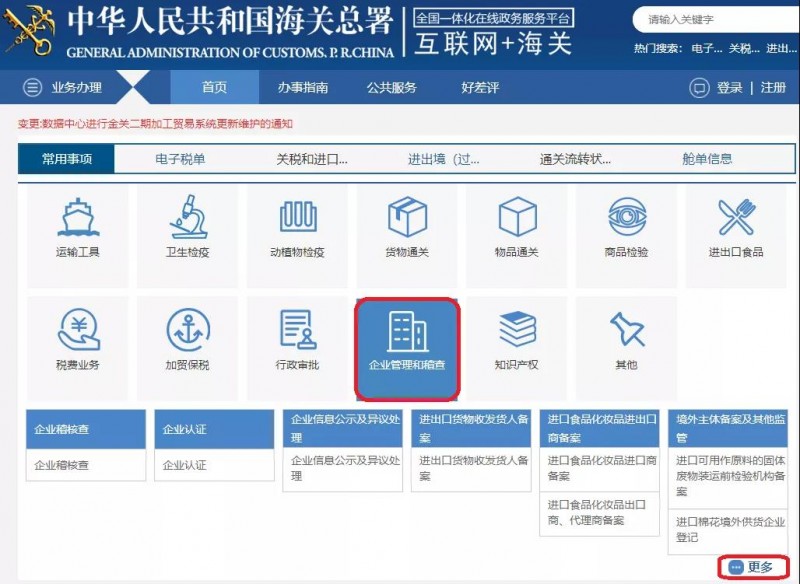Switch to the 办事指南 tab
This screenshot has height=584, width=800.
point(302,87)
